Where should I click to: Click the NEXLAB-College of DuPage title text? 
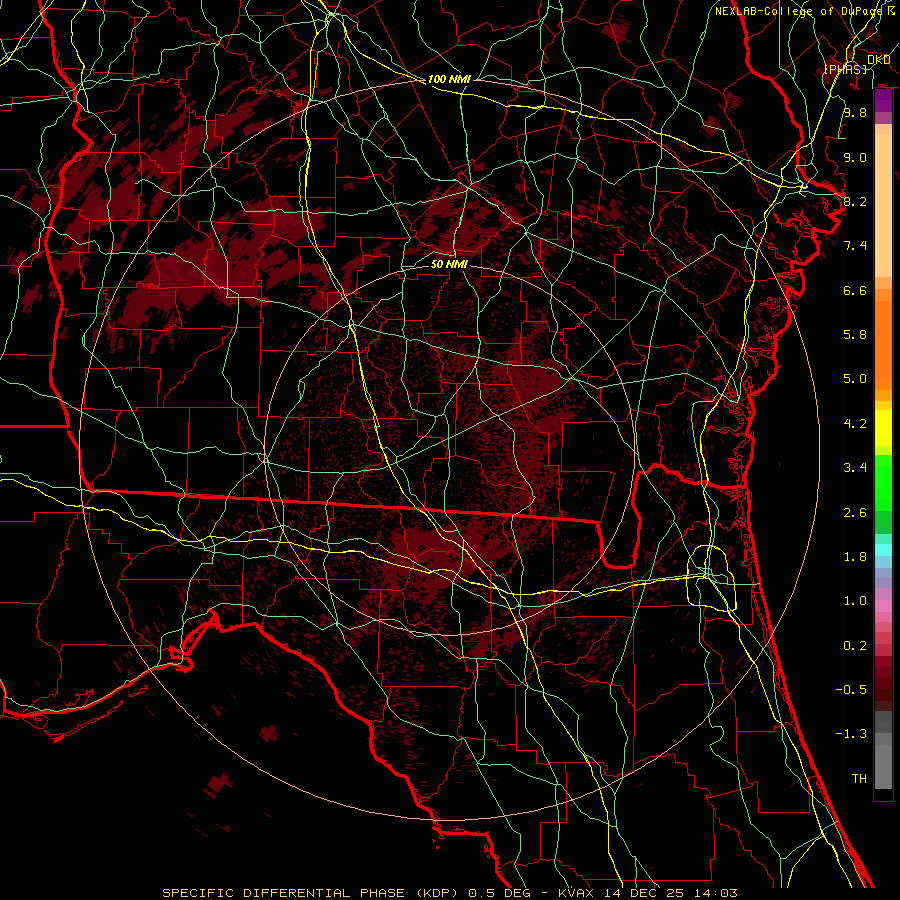[x=798, y=11]
